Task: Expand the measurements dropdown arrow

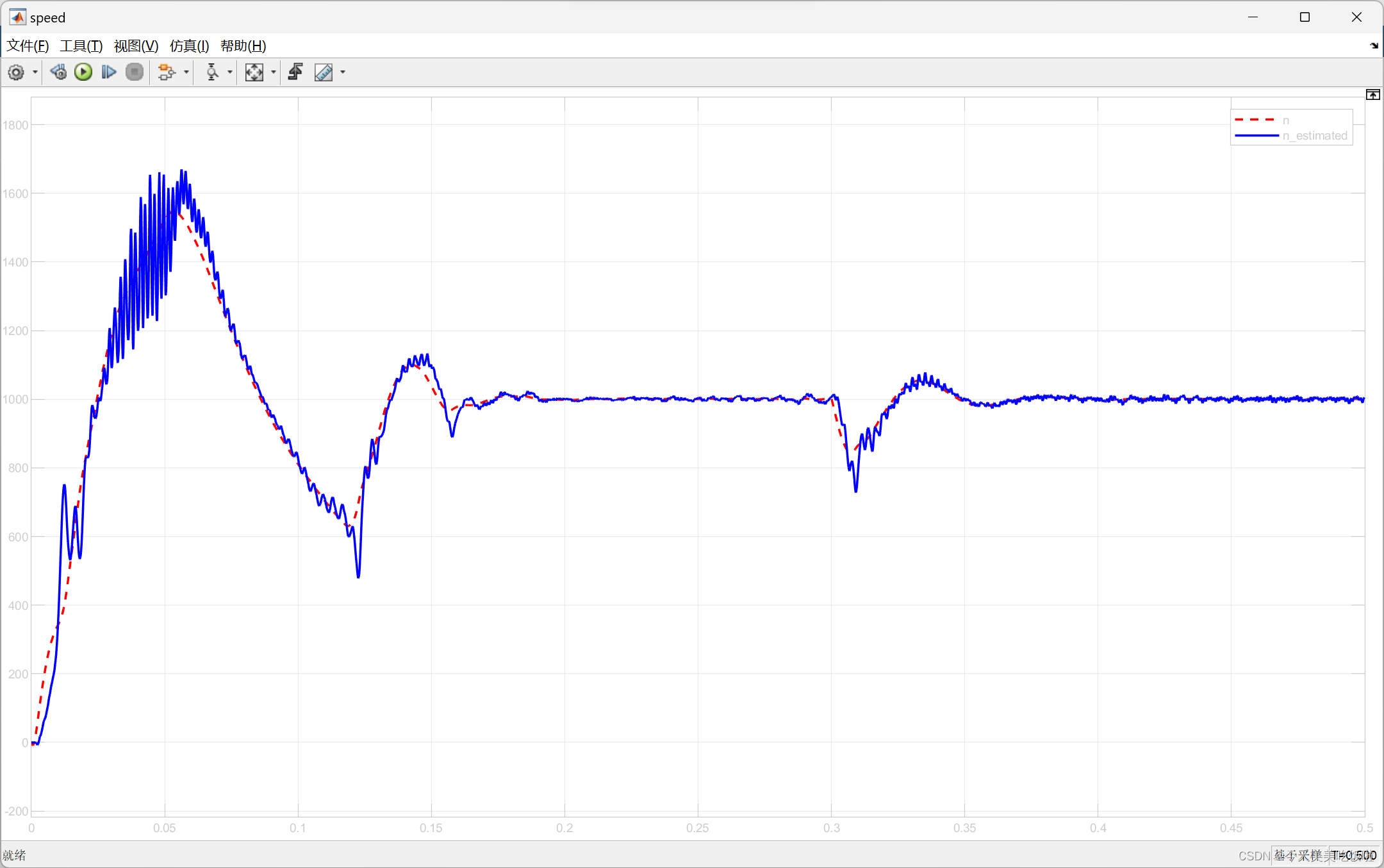Action: click(x=343, y=72)
